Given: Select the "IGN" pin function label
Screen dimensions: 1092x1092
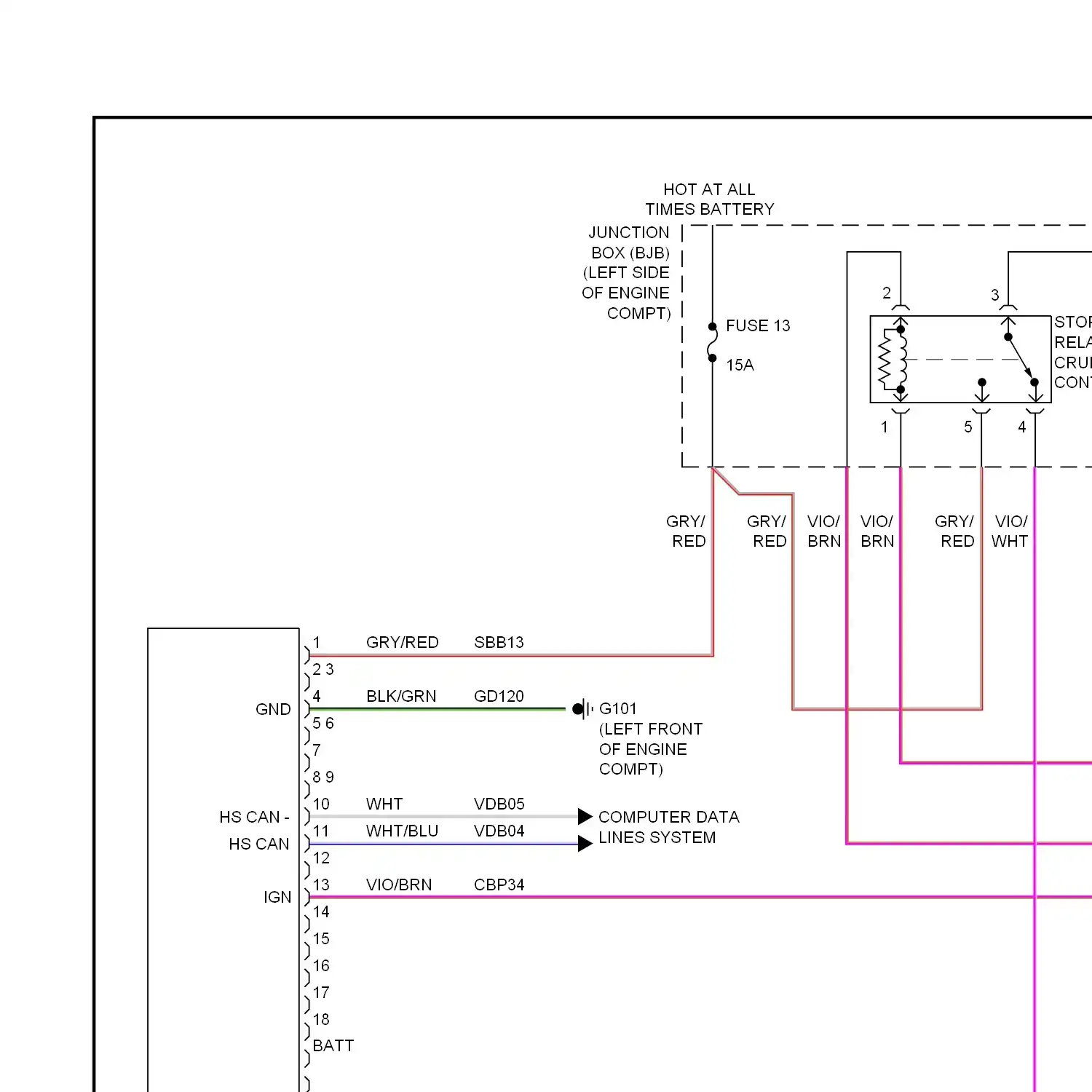Looking at the screenshot, I should tap(277, 897).
